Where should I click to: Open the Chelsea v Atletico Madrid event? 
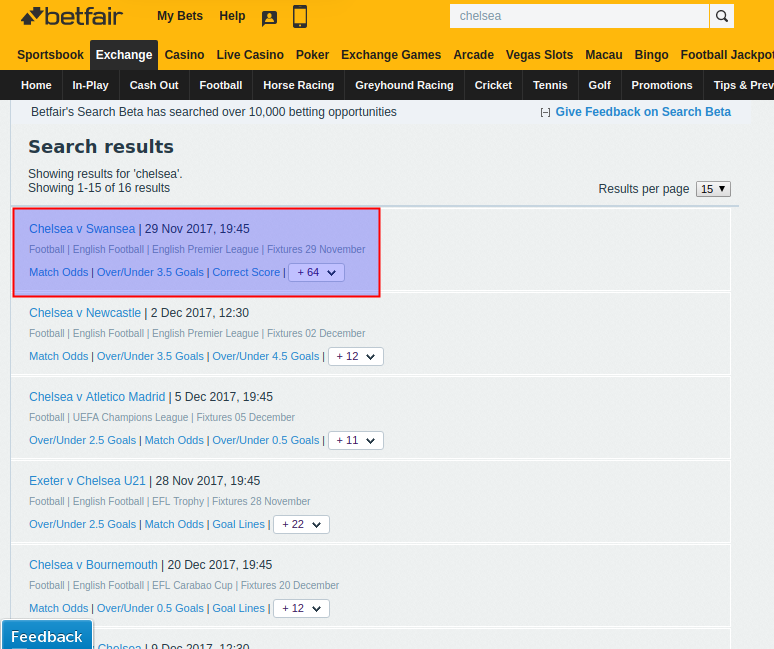(x=97, y=397)
